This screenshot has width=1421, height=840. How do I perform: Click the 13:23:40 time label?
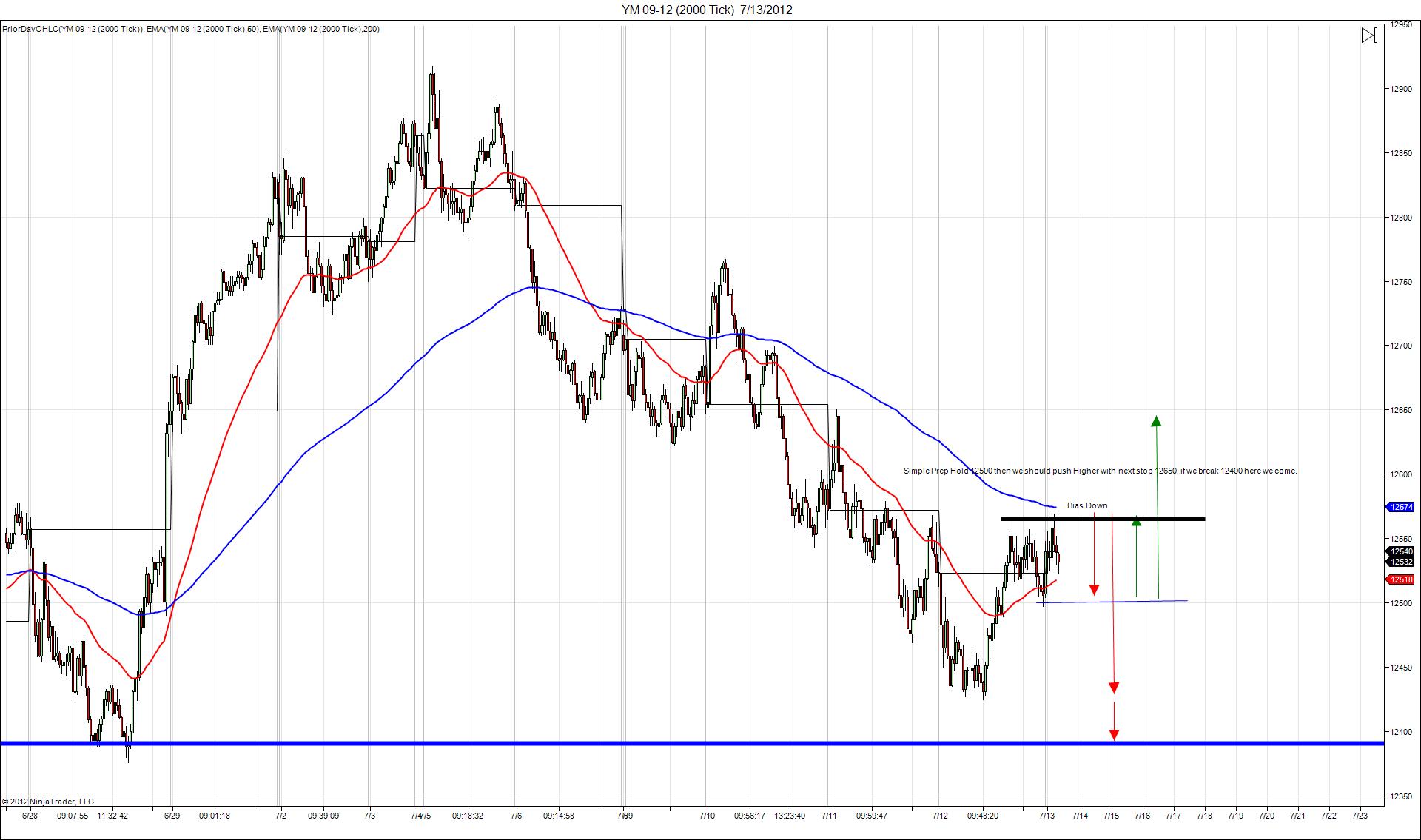[x=789, y=816]
